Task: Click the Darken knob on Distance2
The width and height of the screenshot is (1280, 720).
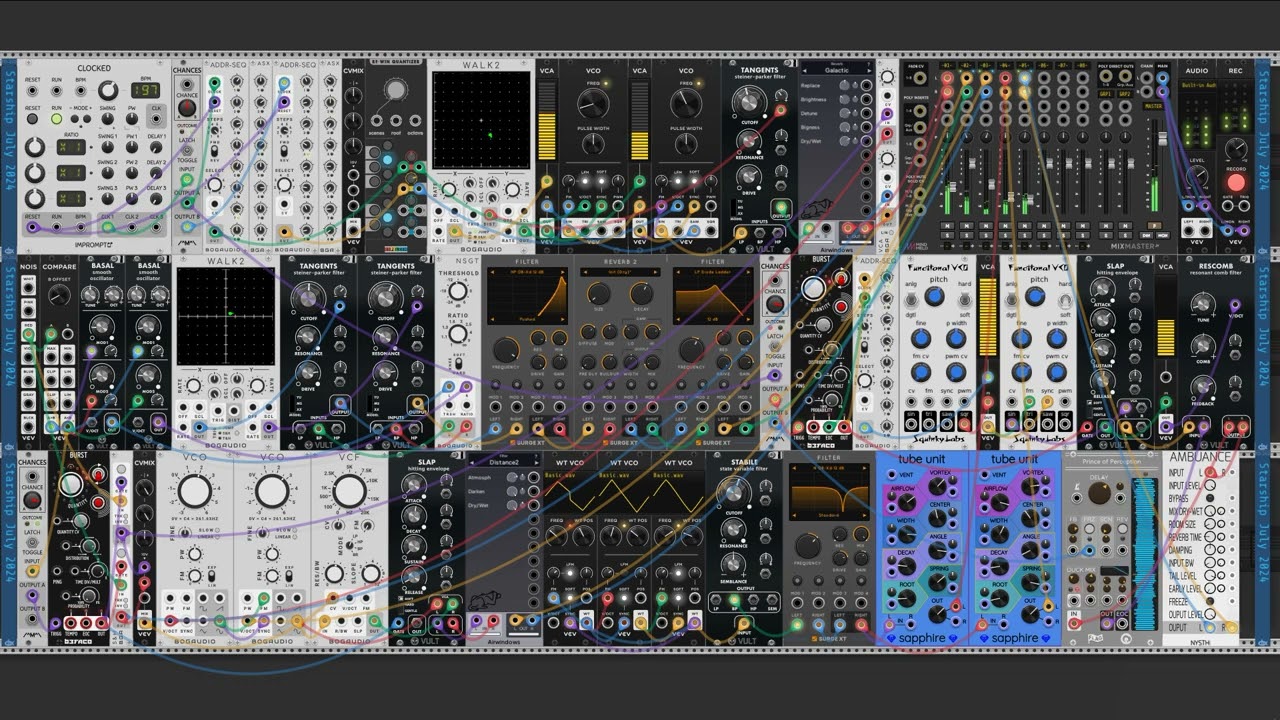Action: tap(513, 491)
